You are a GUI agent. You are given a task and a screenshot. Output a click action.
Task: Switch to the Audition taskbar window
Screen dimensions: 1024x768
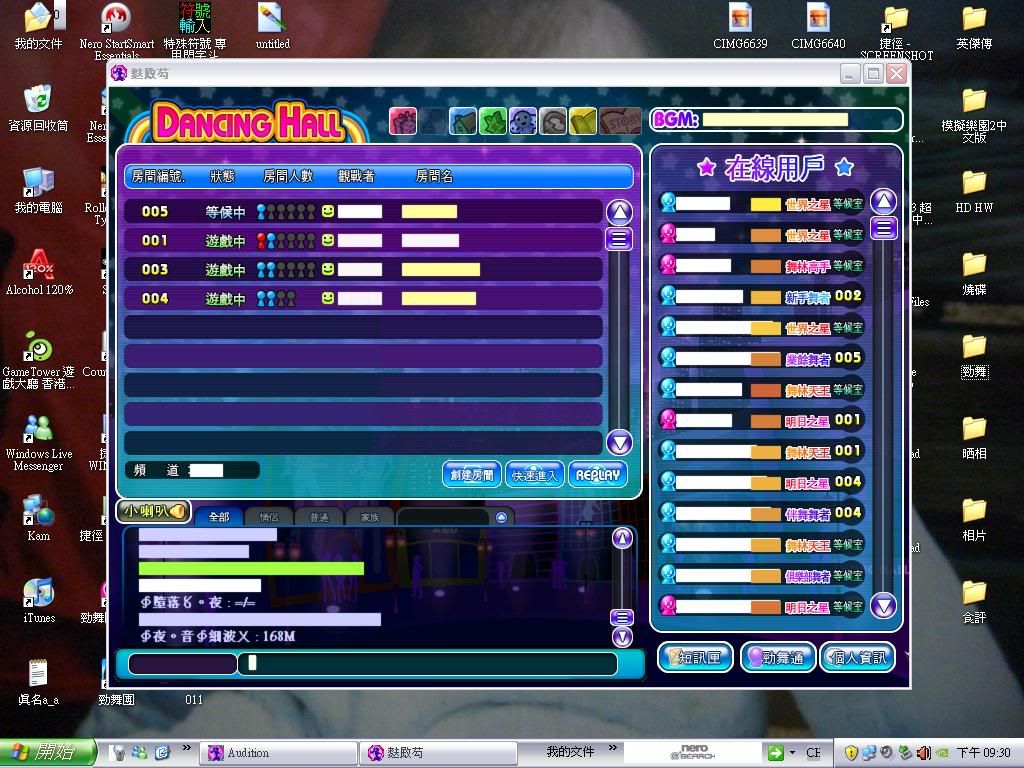click(278, 753)
